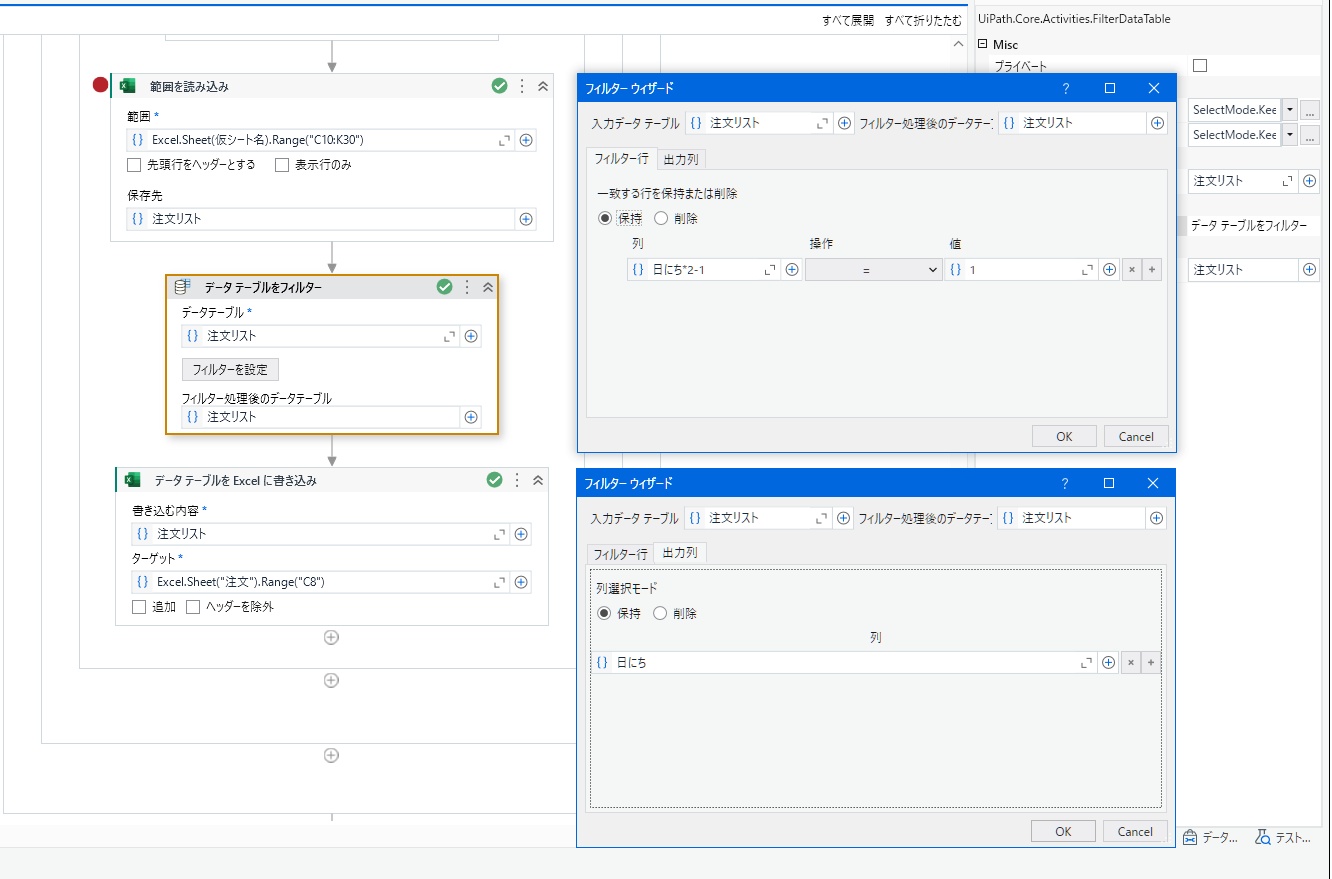Upper Filter Wizard: switch to 出力列 tab
Viewport: 1332px width, 879px height.
[x=682, y=159]
